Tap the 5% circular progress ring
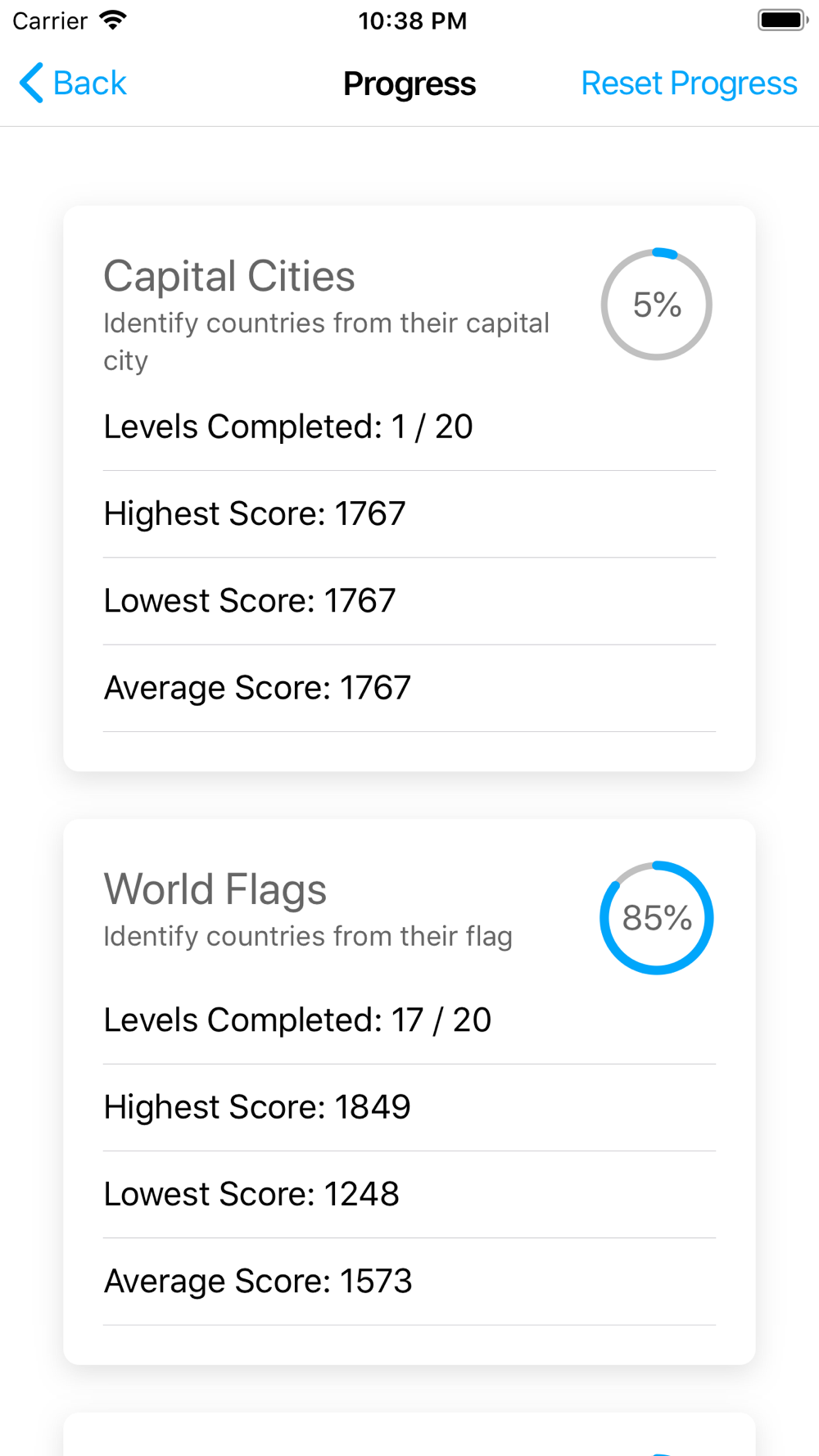This screenshot has height=1456, width=819. coord(657,305)
